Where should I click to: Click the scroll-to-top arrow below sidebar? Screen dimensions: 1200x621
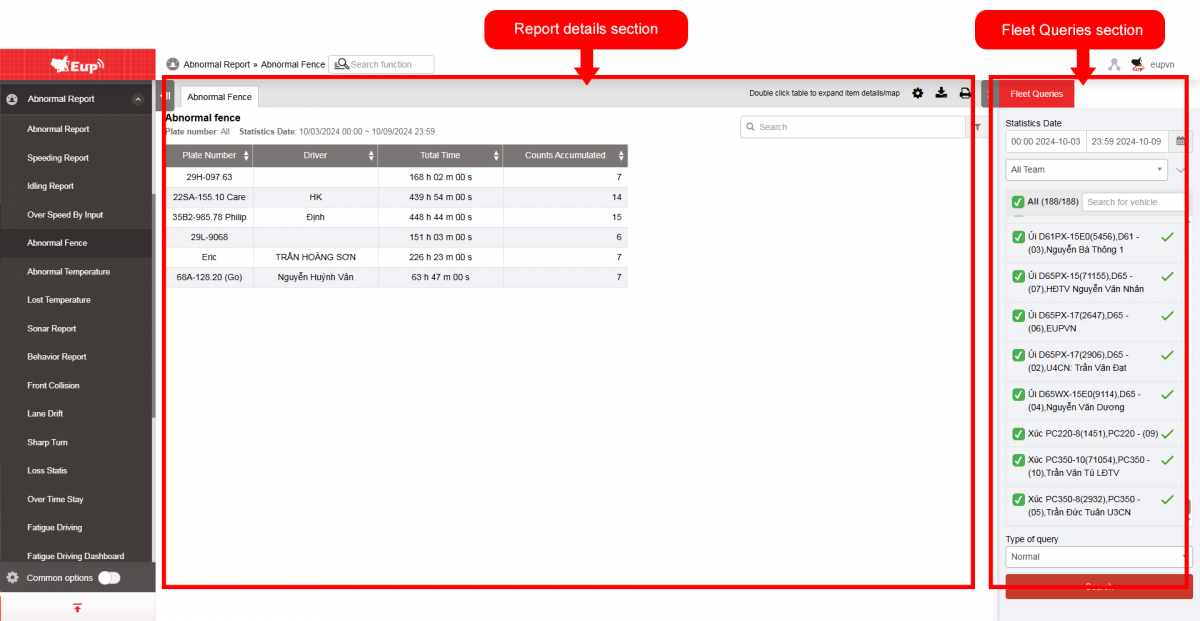coord(77,608)
